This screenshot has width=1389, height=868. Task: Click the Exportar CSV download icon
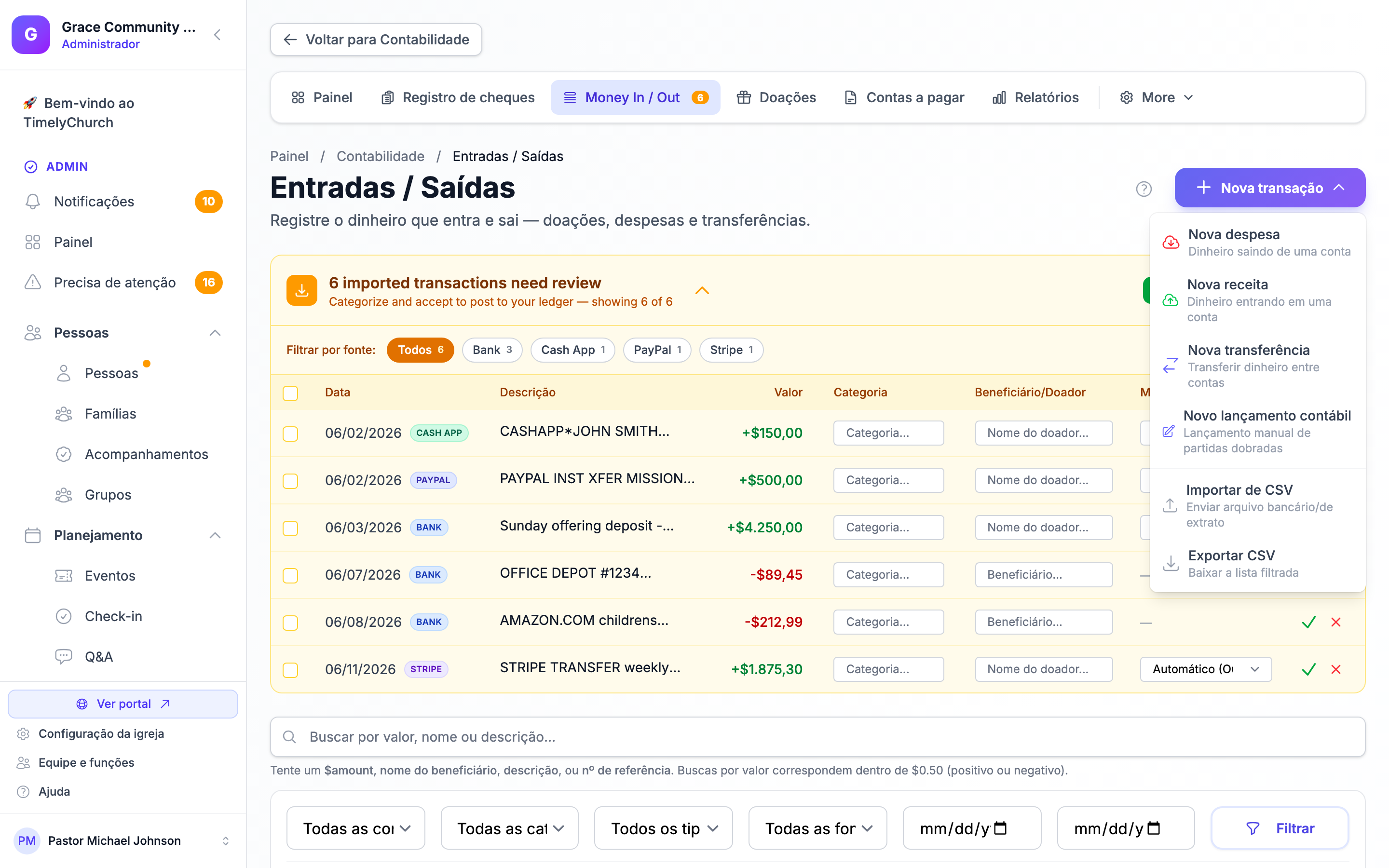1171,563
